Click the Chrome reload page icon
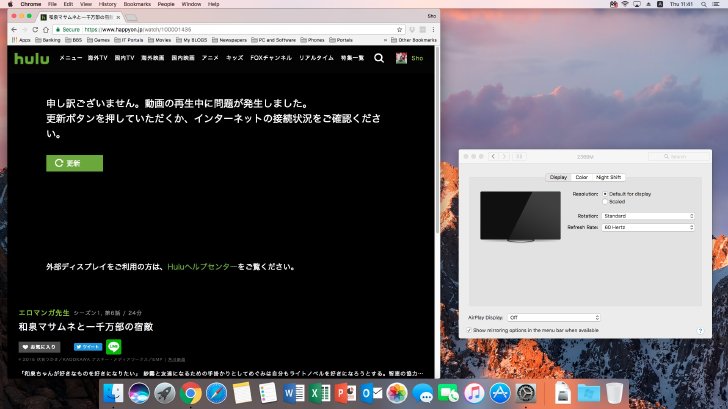728x409 pixels. (35, 29)
